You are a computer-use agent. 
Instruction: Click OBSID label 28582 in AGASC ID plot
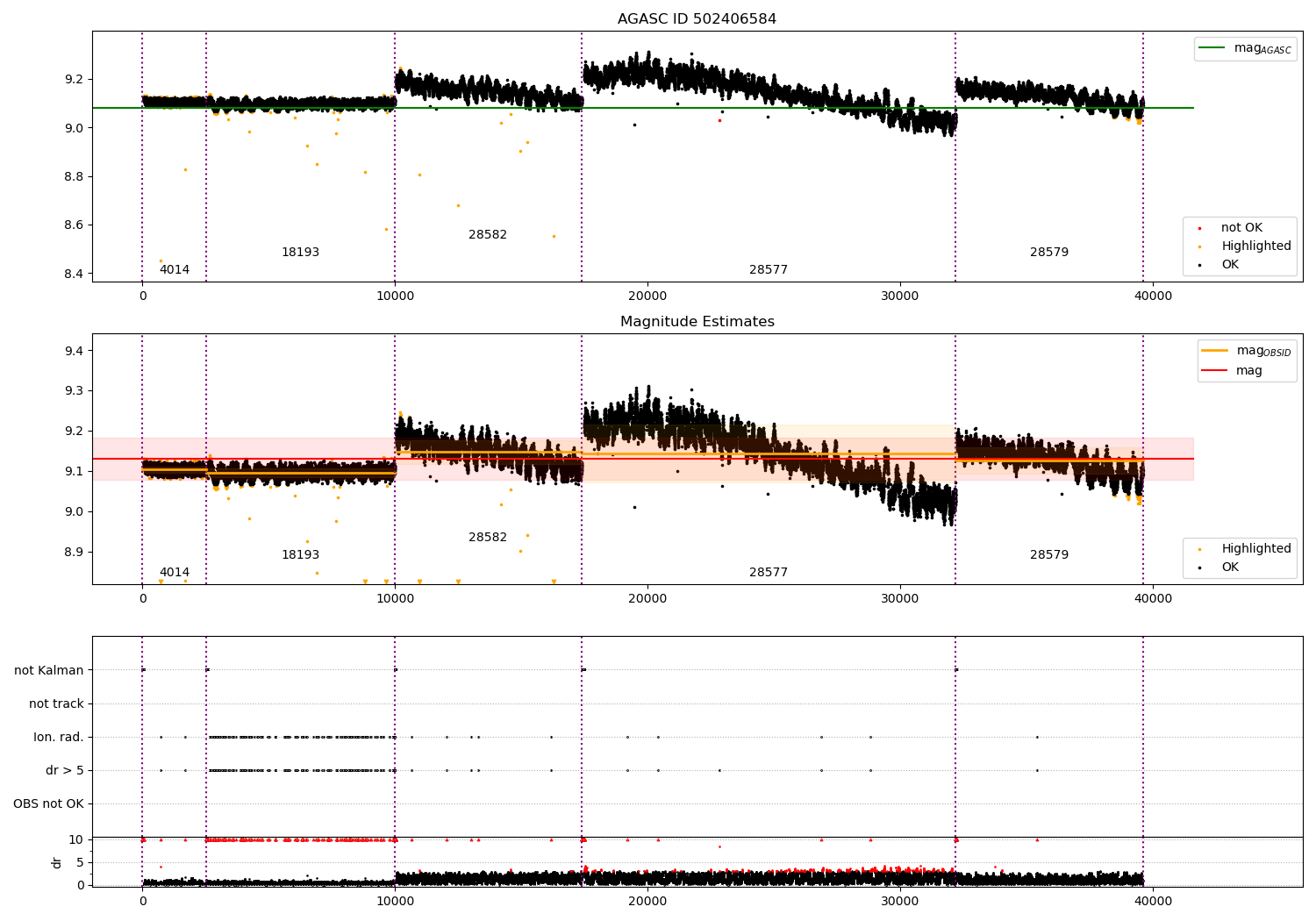coord(488,234)
